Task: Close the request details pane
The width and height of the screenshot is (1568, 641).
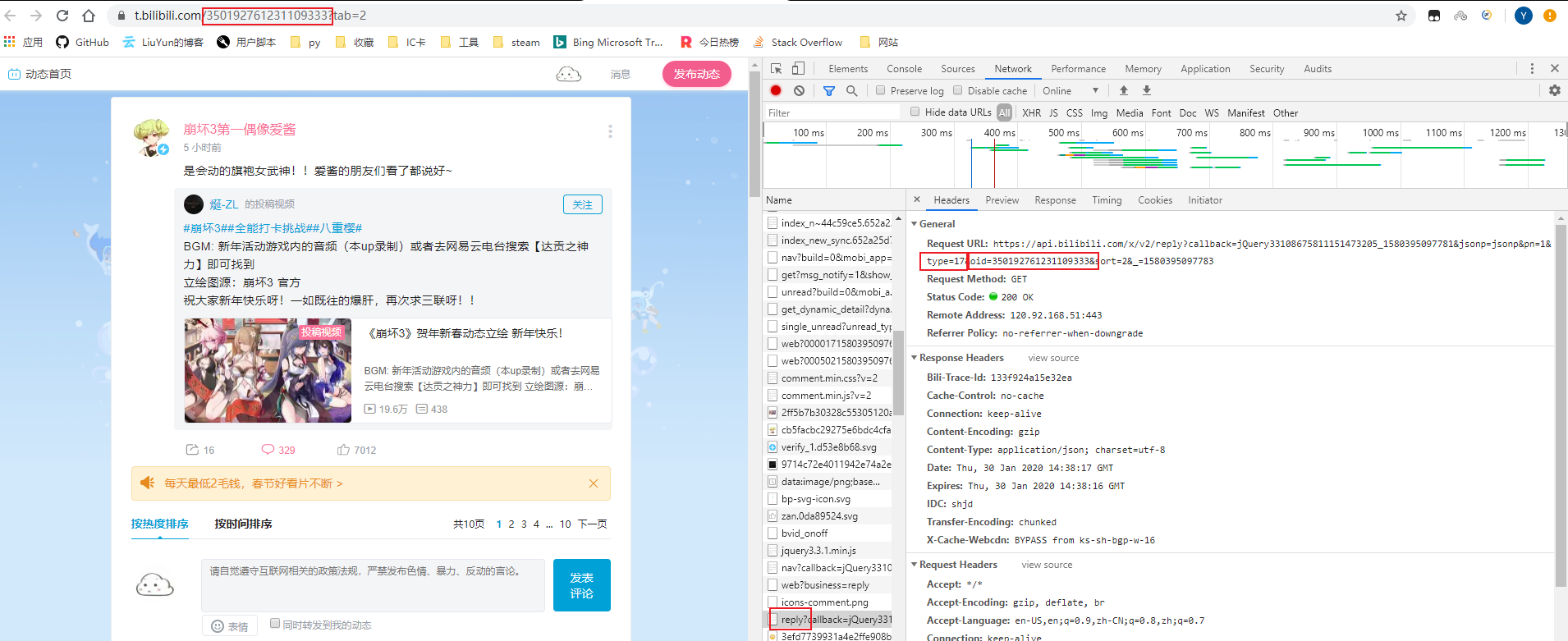Action: click(x=917, y=199)
